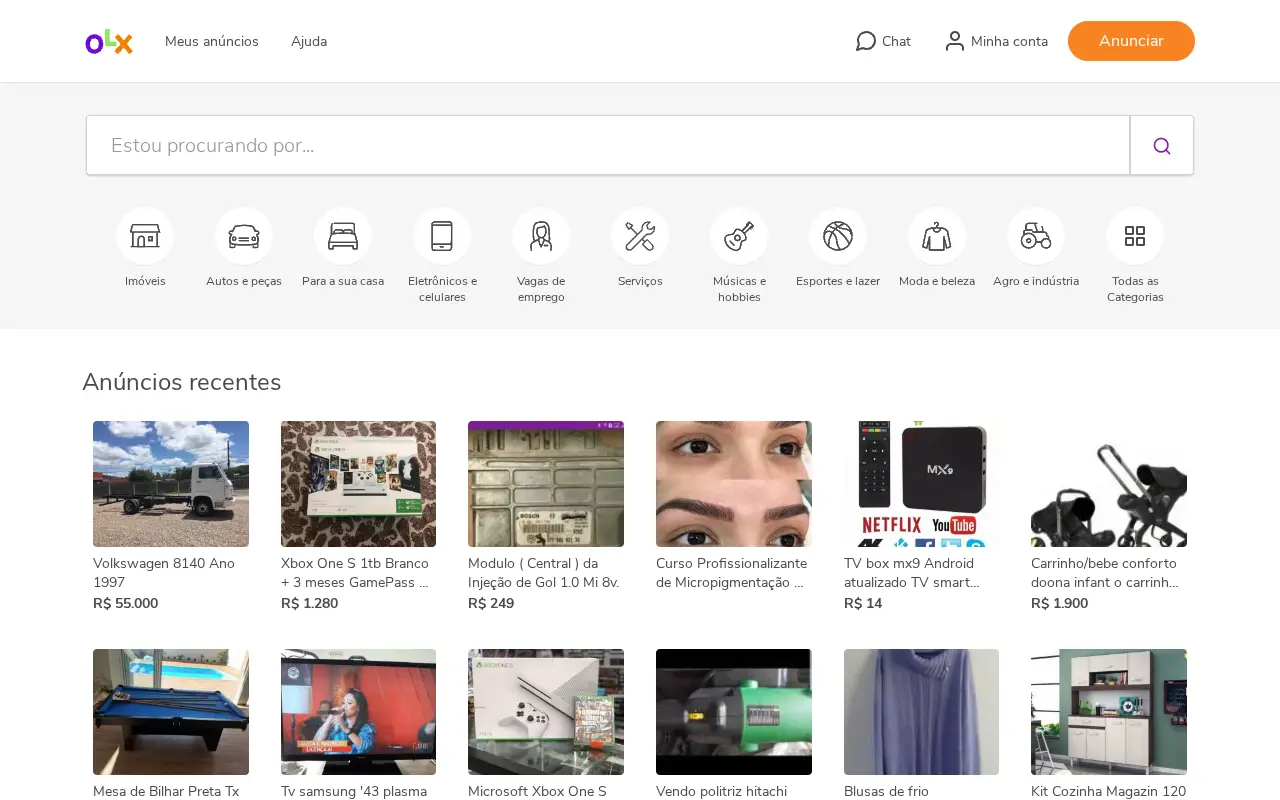Go to Minha conta link

point(1009,41)
